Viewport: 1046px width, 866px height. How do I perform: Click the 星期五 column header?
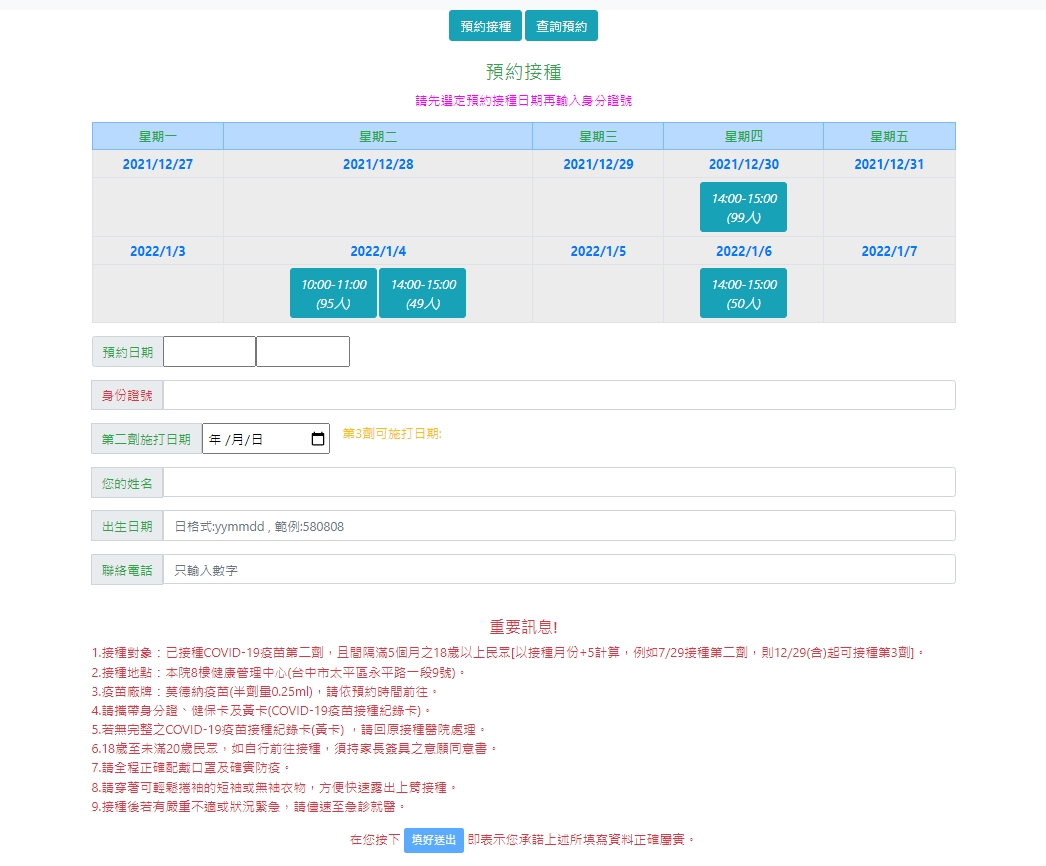(x=889, y=136)
